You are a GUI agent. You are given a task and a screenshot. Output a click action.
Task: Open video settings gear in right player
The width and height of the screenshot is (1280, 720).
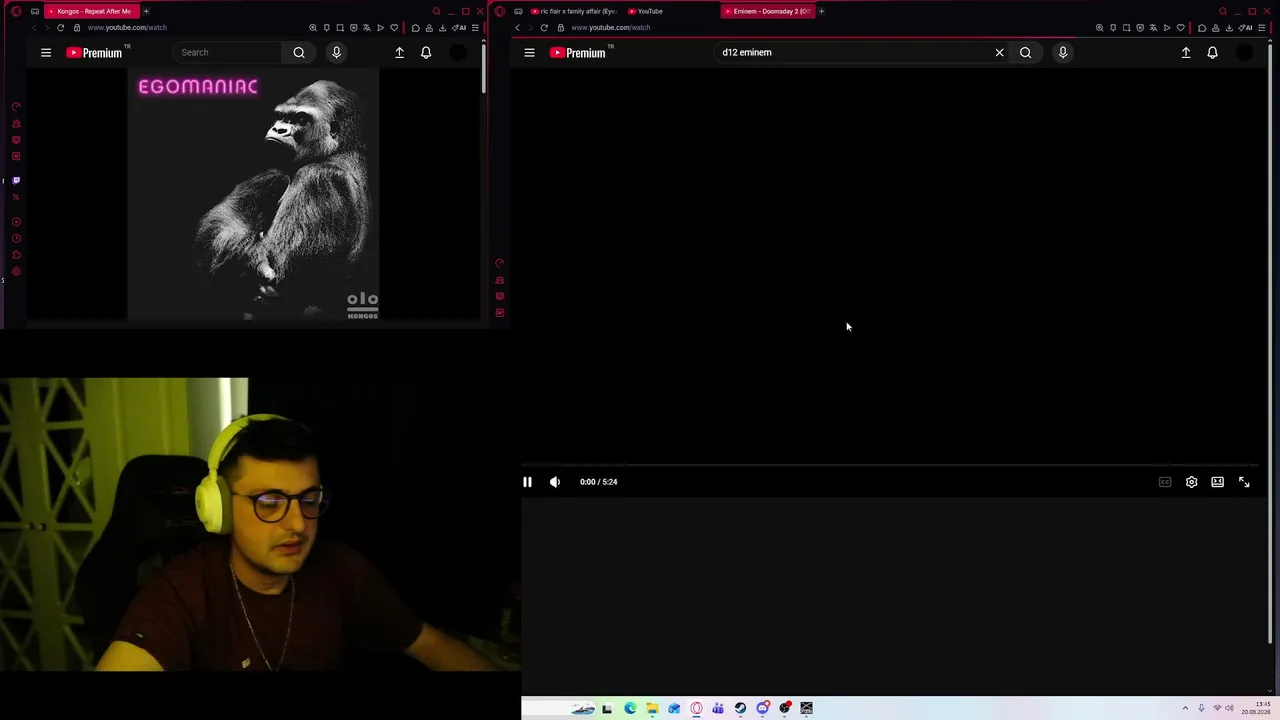(x=1191, y=482)
